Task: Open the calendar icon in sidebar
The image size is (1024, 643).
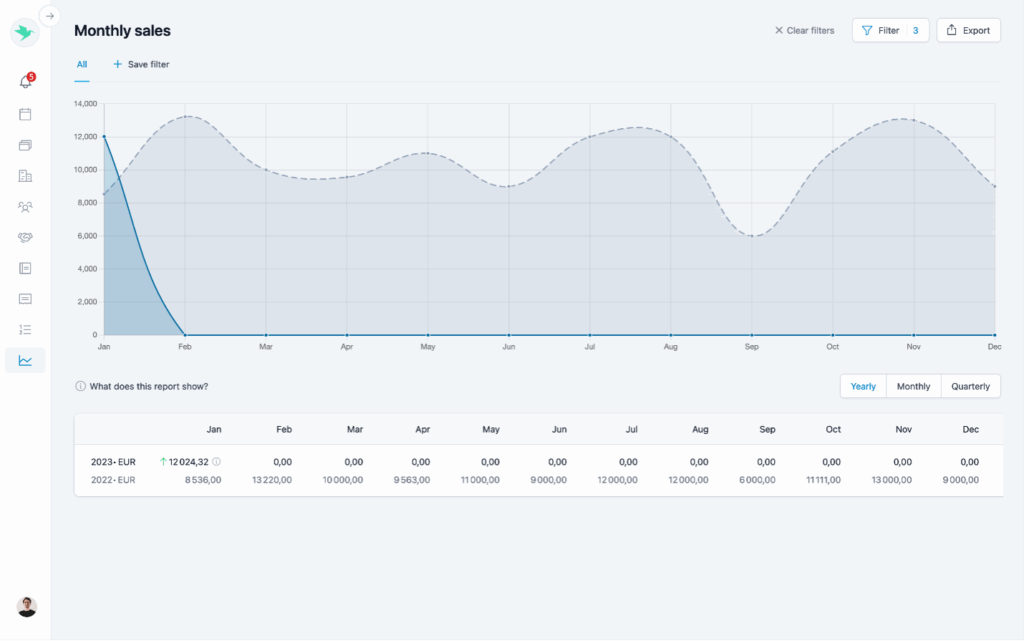Action: click(25, 114)
